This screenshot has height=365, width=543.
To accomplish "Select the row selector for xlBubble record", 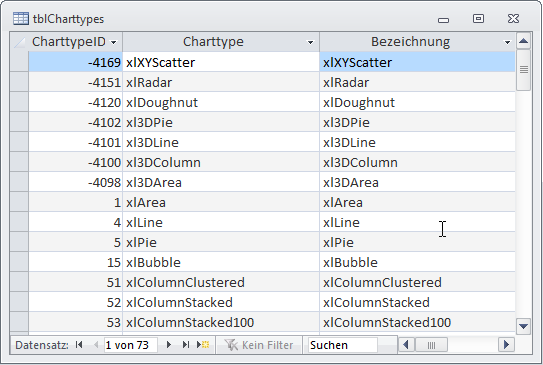I will 19,262.
